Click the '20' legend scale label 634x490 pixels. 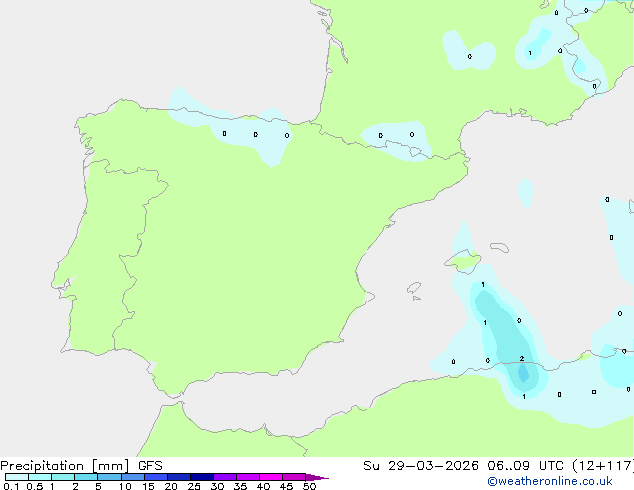pyautogui.click(x=171, y=486)
